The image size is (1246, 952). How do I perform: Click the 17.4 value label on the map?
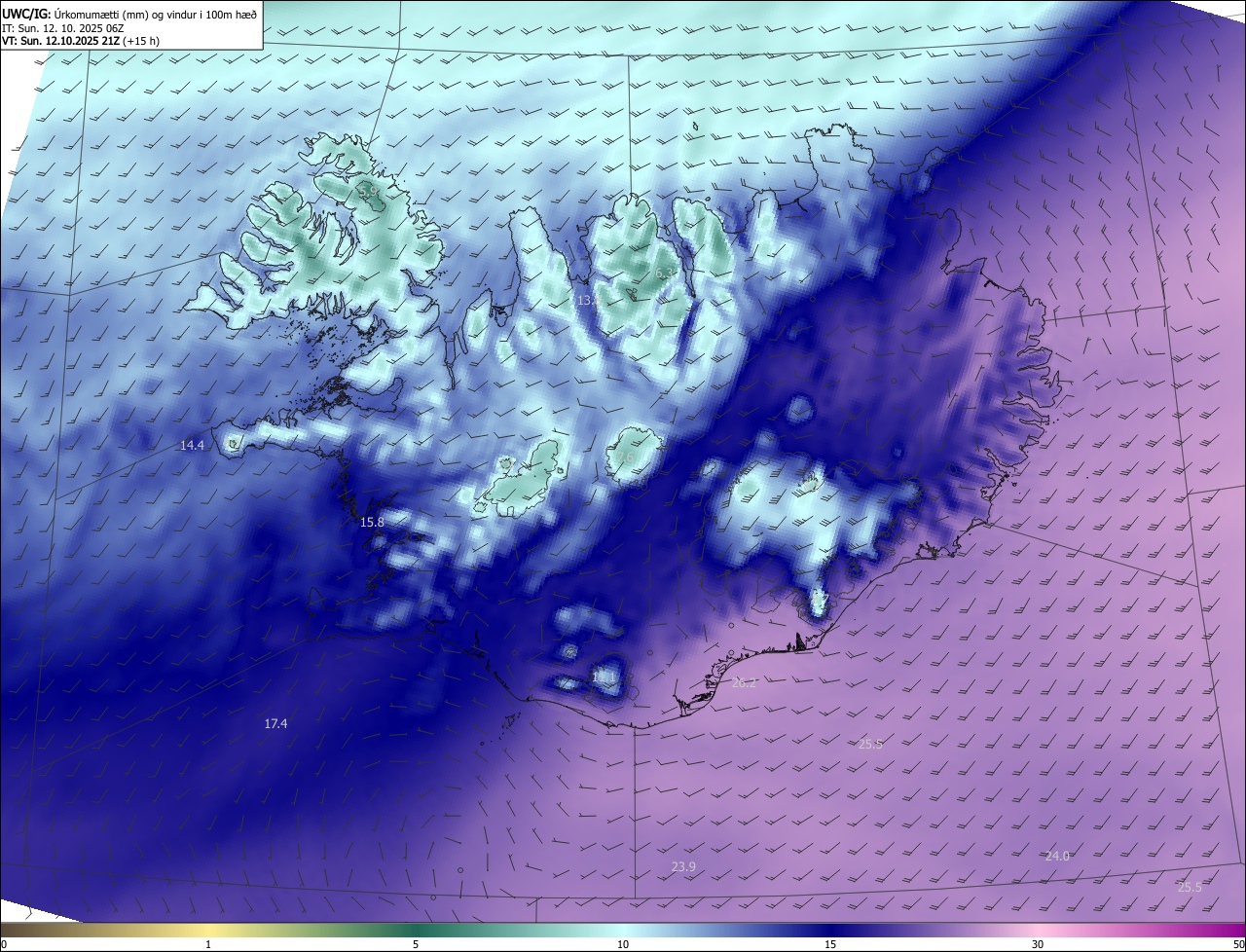point(275,723)
